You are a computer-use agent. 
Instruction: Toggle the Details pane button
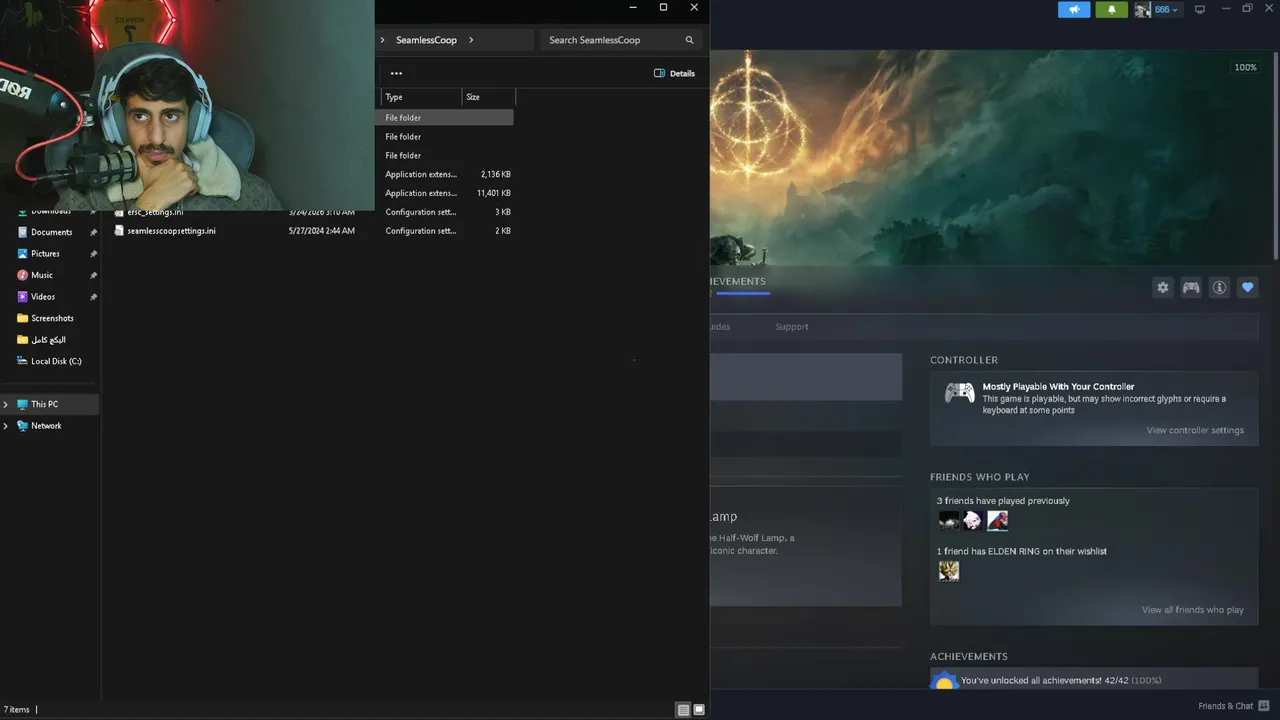[x=674, y=73]
